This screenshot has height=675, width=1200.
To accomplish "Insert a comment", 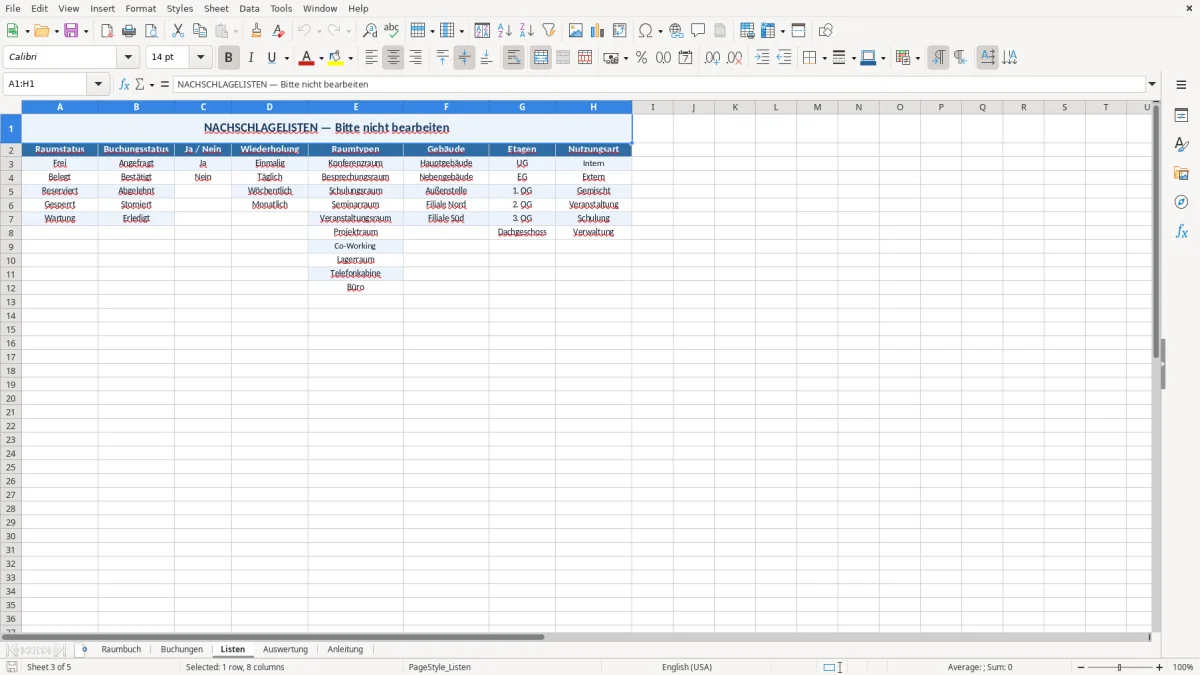I will click(x=698, y=31).
